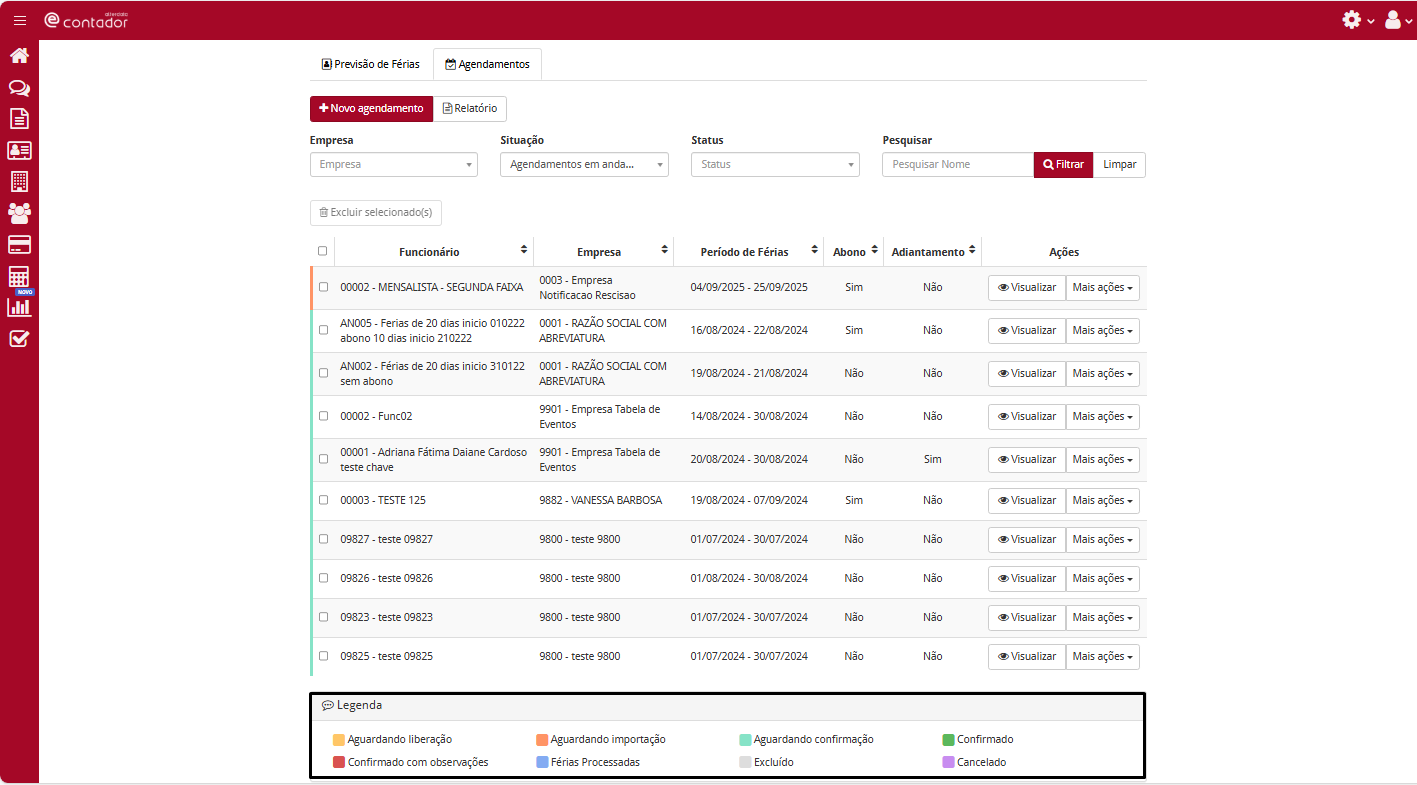Tick the checkbox for 00003 - TESTE 125
This screenshot has width=1417, height=785.
pos(323,500)
